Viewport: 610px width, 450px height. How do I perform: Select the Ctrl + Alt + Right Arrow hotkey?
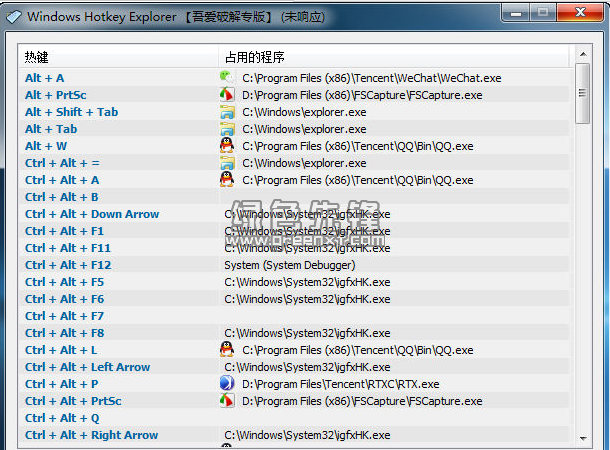[91, 435]
